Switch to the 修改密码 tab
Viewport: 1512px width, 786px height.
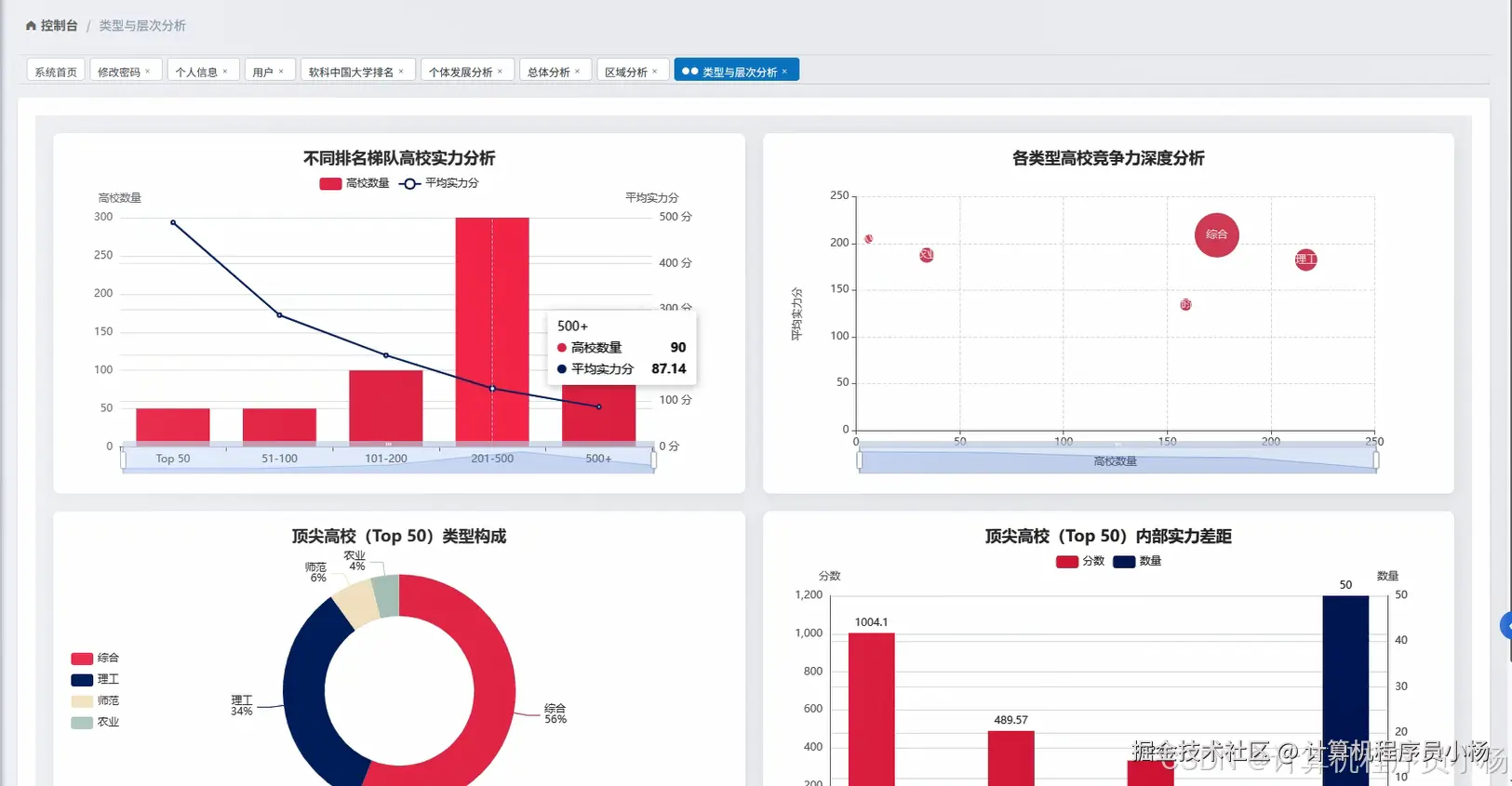[119, 72]
